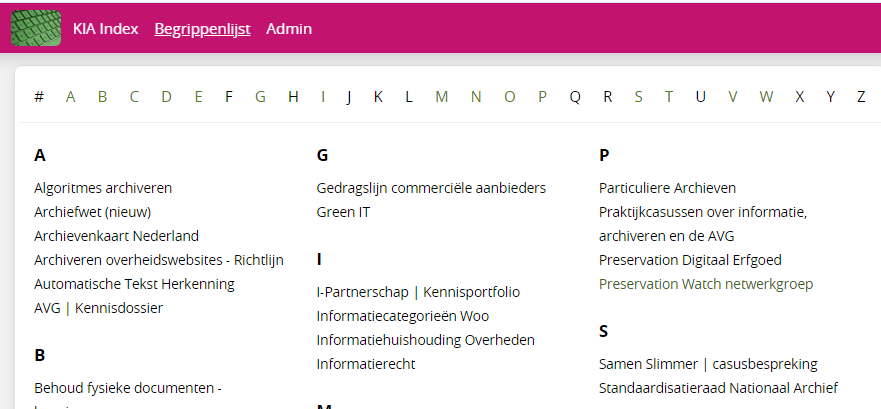Open Gedragslijn commerciële aanbieders link
This screenshot has height=409, width=881.
[431, 188]
